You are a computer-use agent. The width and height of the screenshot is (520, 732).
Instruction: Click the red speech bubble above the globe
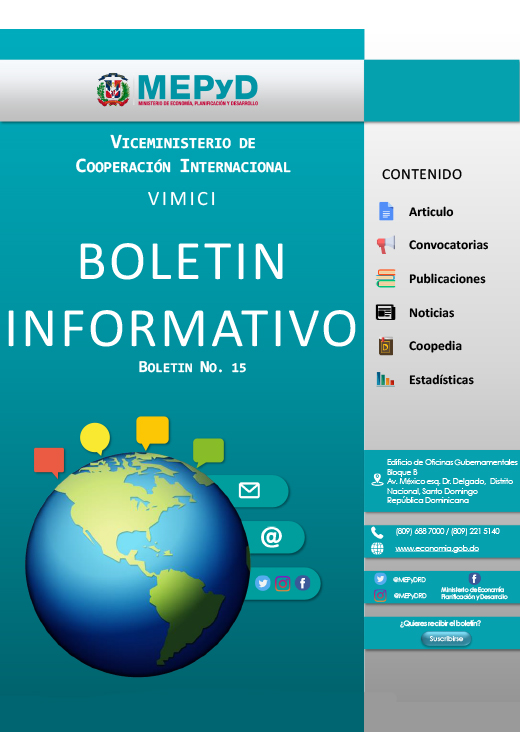[x=49, y=462]
